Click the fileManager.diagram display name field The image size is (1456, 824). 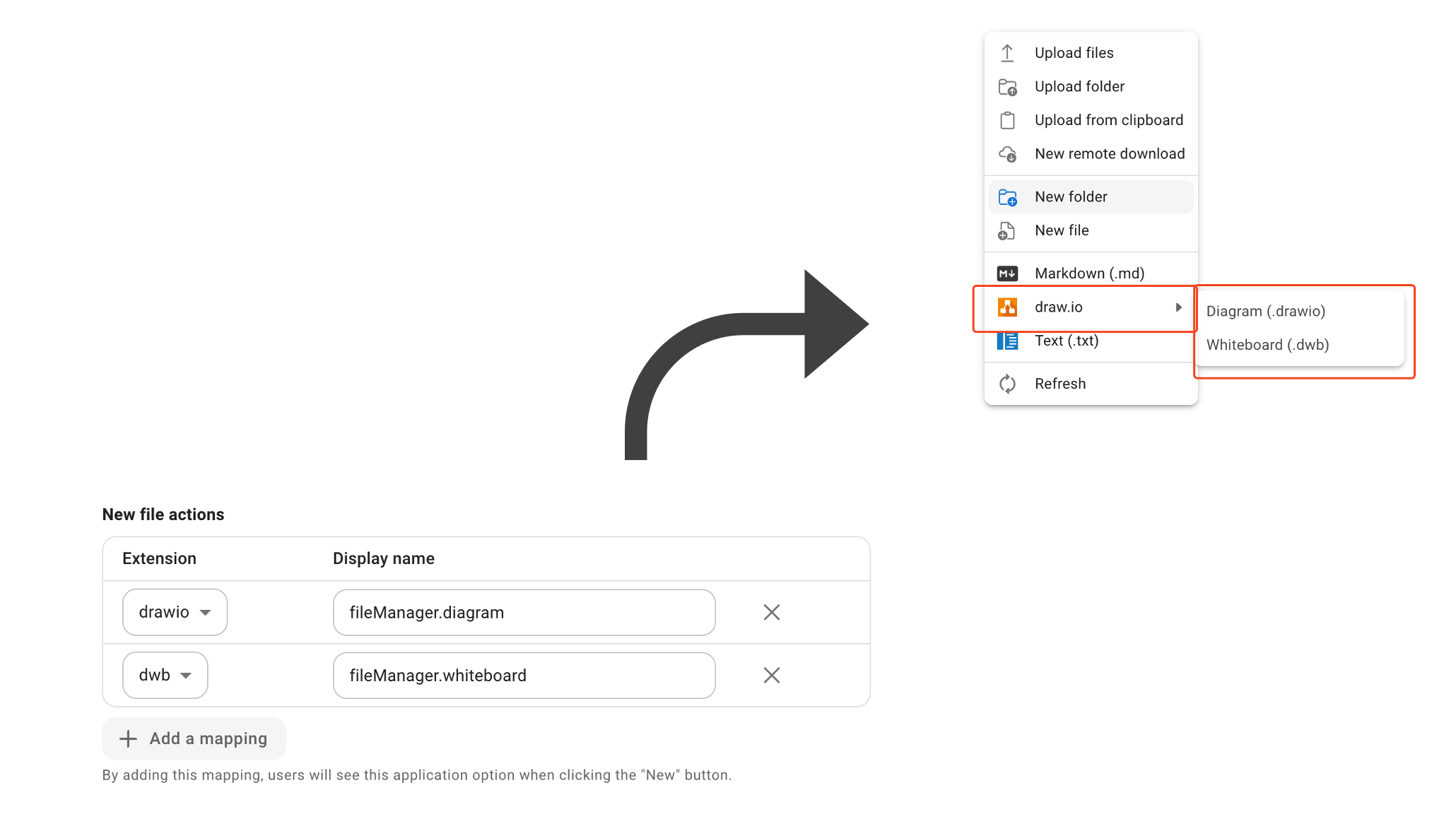pos(524,612)
